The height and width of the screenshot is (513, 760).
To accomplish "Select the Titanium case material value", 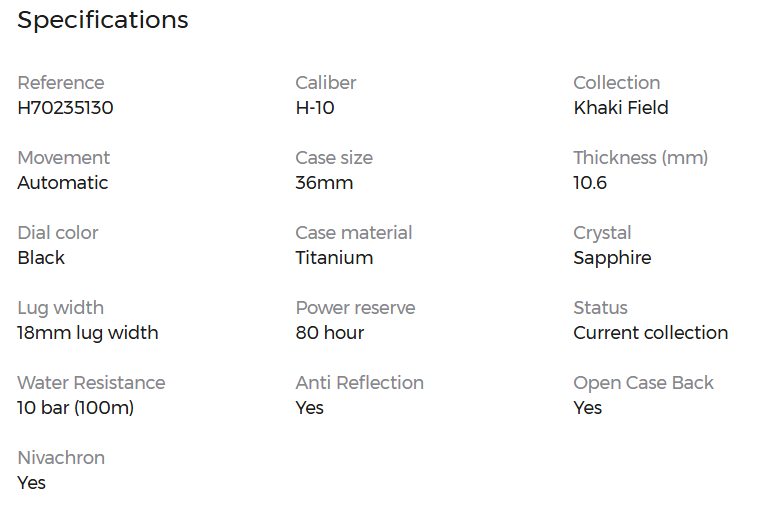I will point(334,257).
